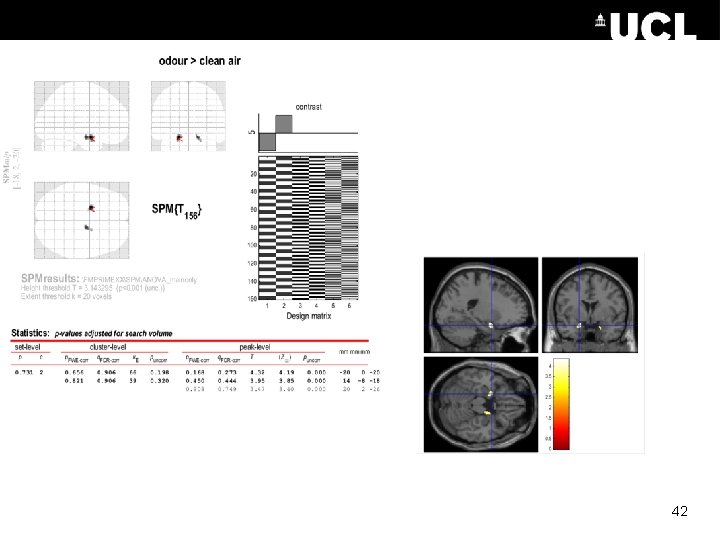The height and width of the screenshot is (540, 720).
Task: Click the 'set-level' column header
Action: tap(28, 347)
